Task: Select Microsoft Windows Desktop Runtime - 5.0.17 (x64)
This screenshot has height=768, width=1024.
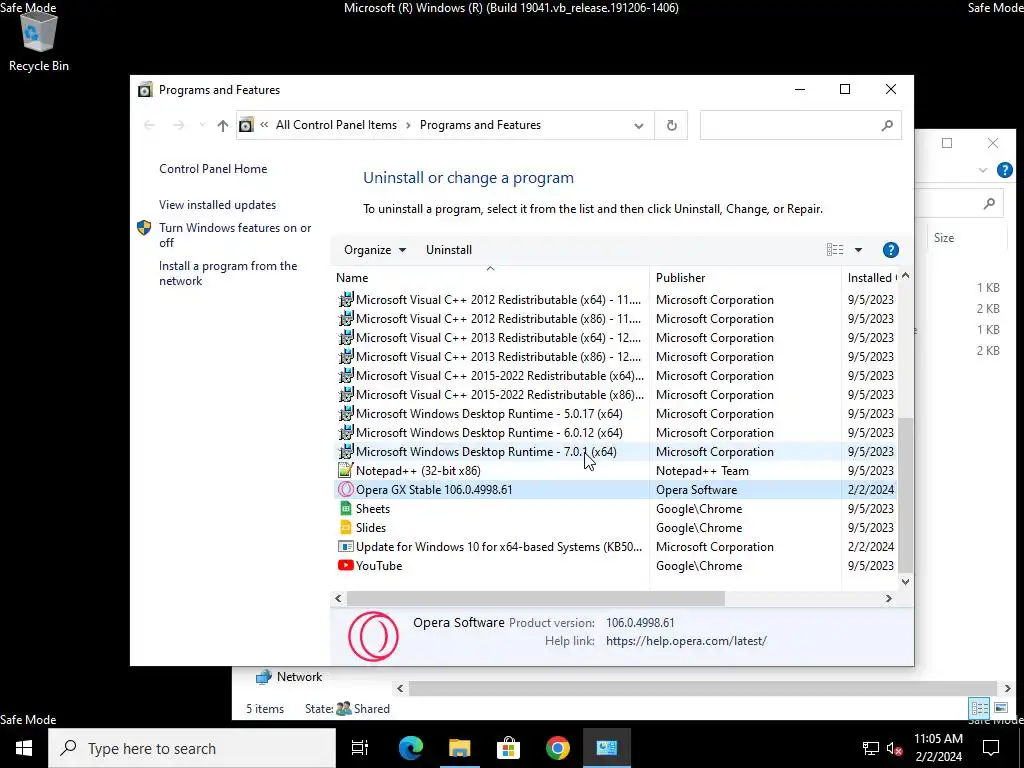Action: click(615, 413)
